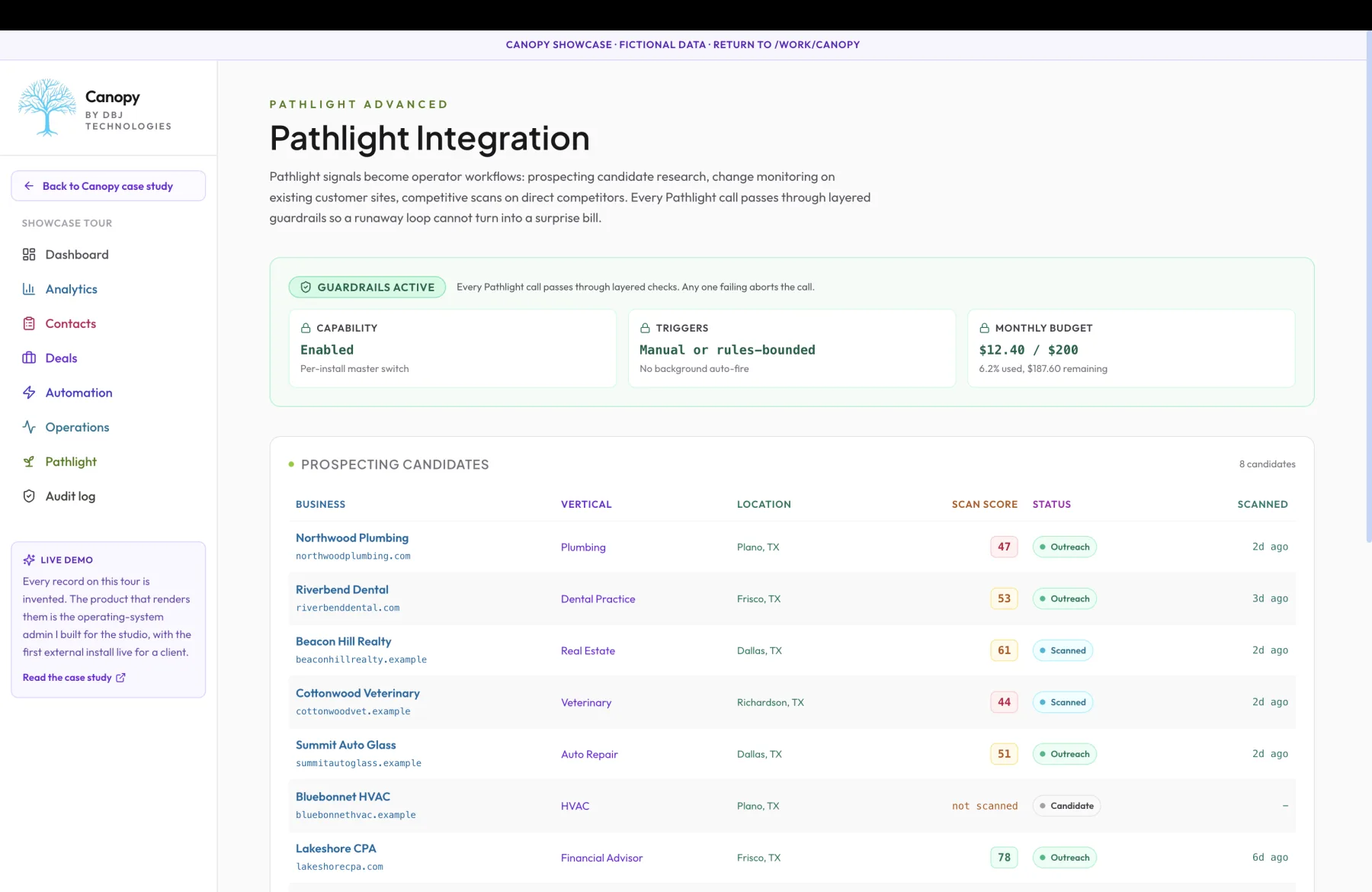Open the Analytics section

pos(108,289)
